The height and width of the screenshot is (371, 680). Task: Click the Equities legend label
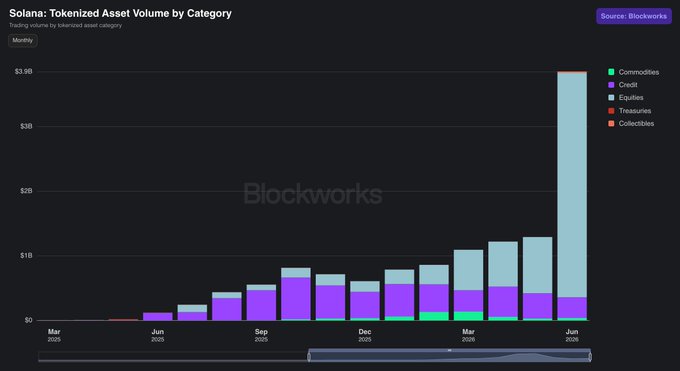tap(631, 98)
